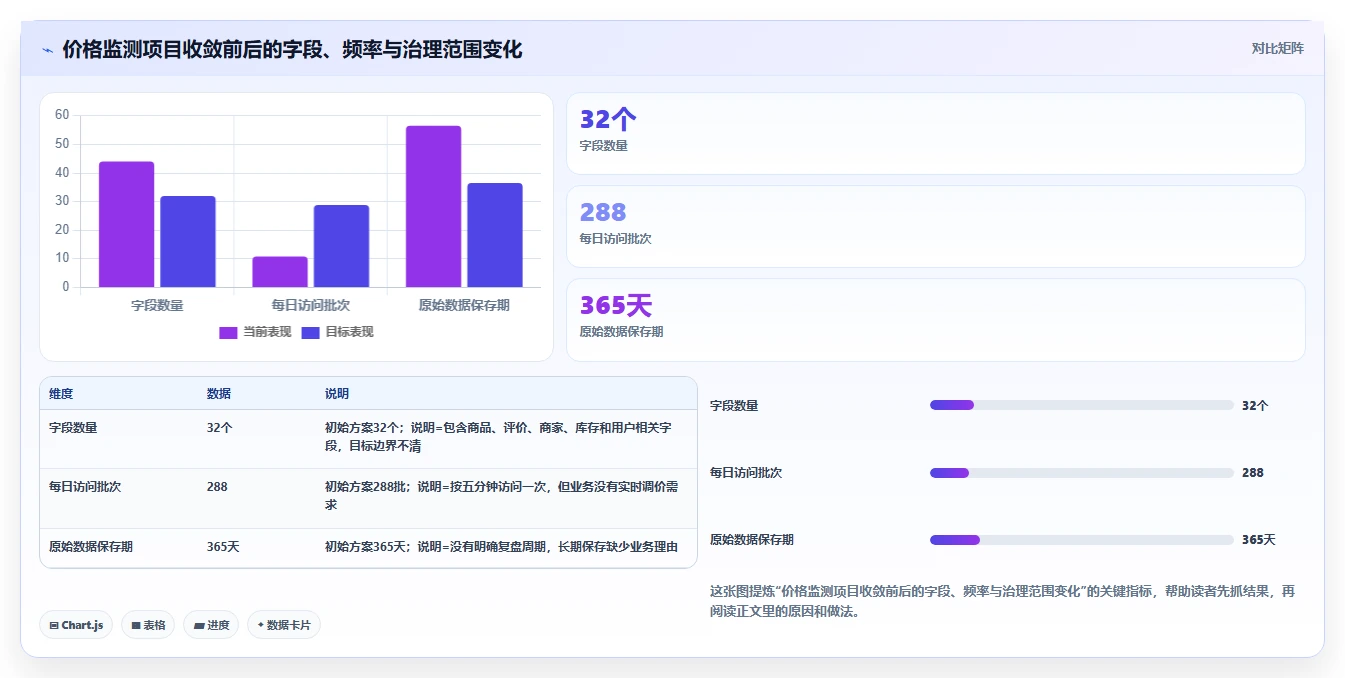The image size is (1345, 678).
Task: Click the 每日访问批次 progress bar
Action: pyautogui.click(x=1081, y=472)
